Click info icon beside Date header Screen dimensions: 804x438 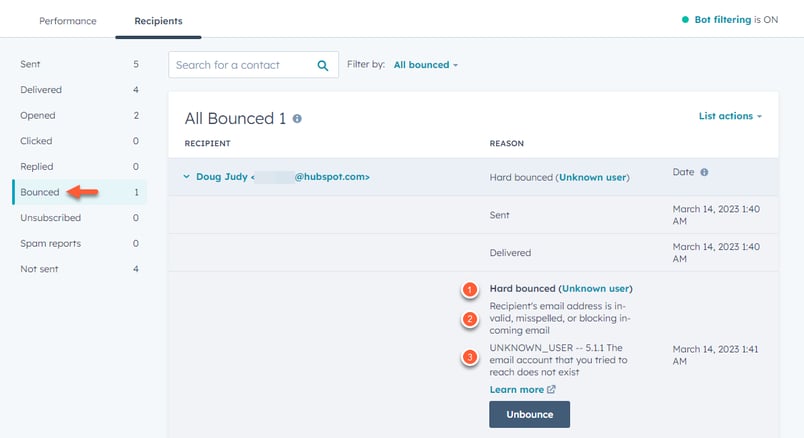(704, 172)
